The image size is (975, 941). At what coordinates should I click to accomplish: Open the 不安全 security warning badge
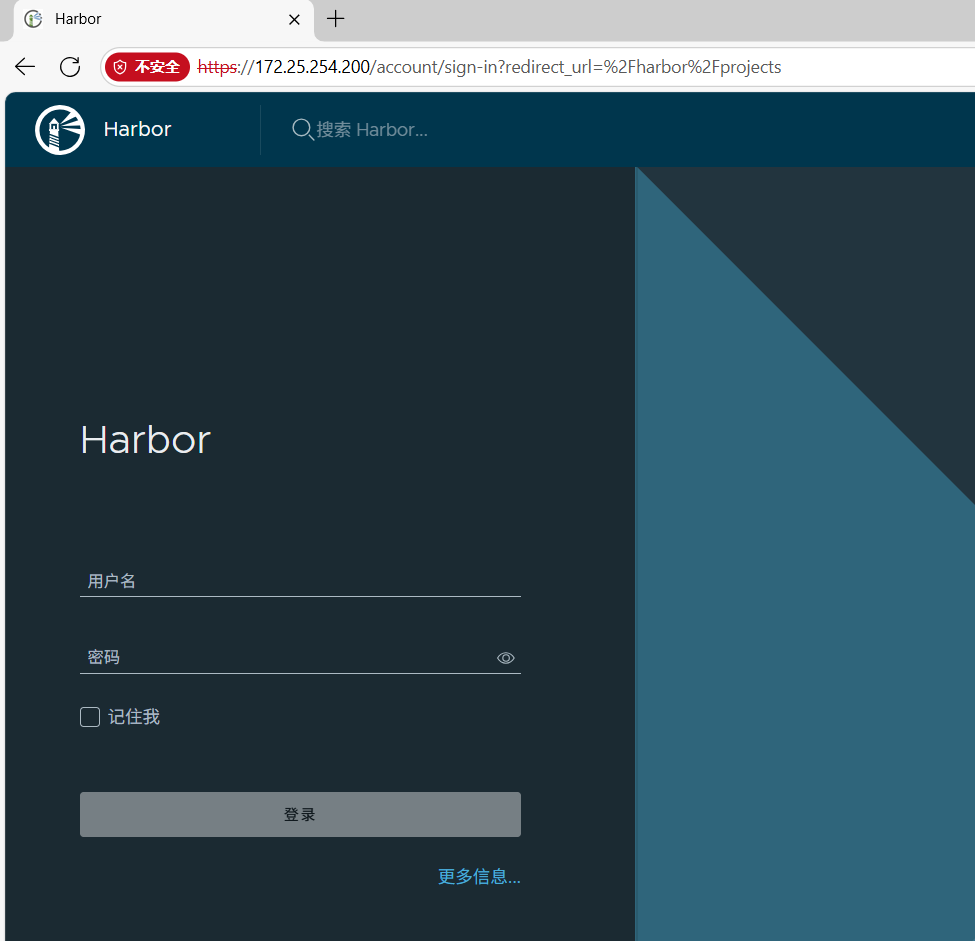click(147, 67)
